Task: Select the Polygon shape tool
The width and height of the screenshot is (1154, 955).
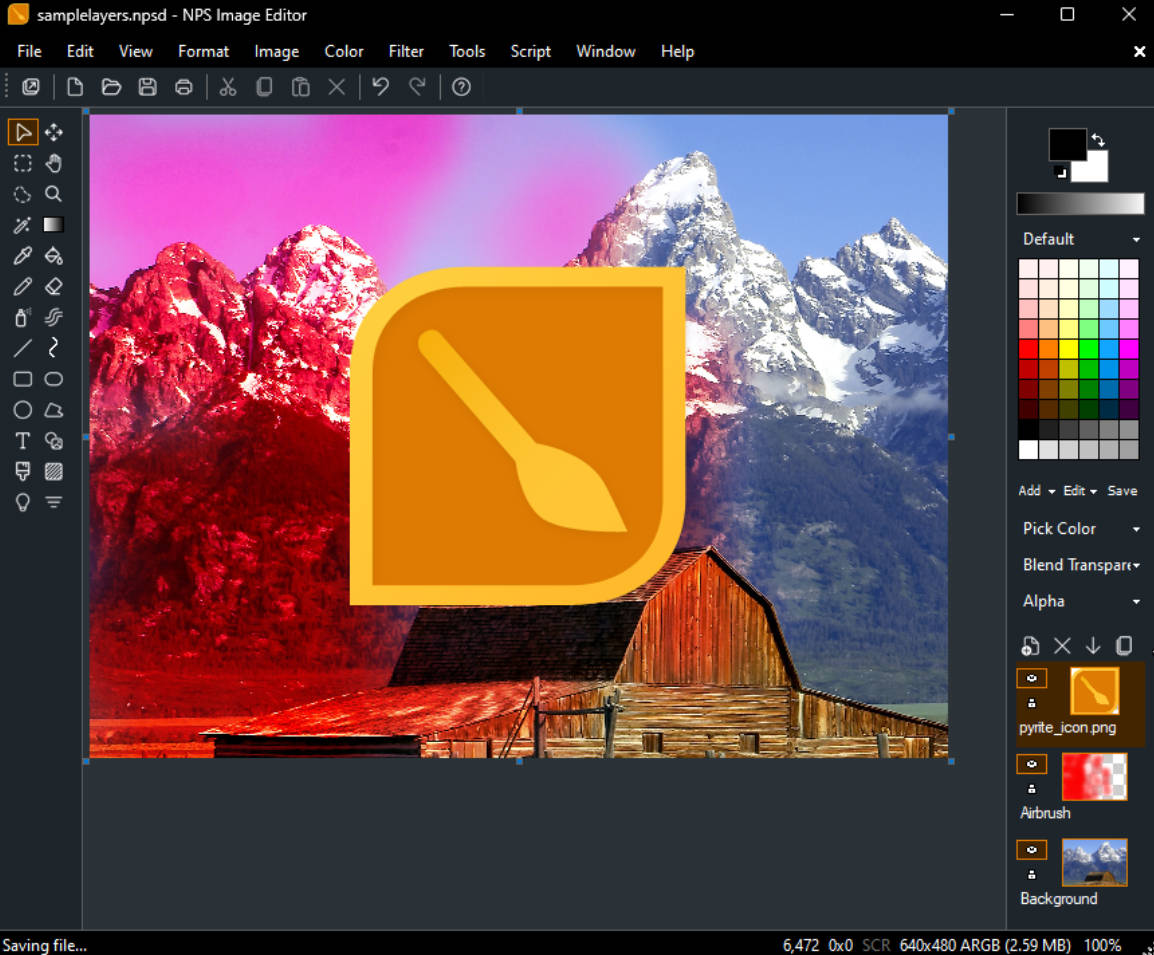Action: coord(54,410)
